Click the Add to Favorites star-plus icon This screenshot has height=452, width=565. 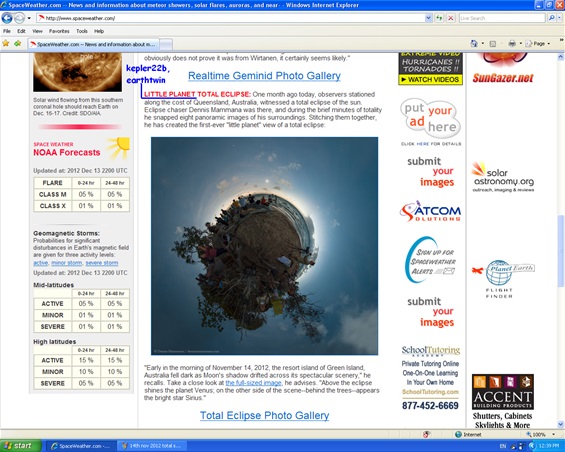tap(18, 44)
